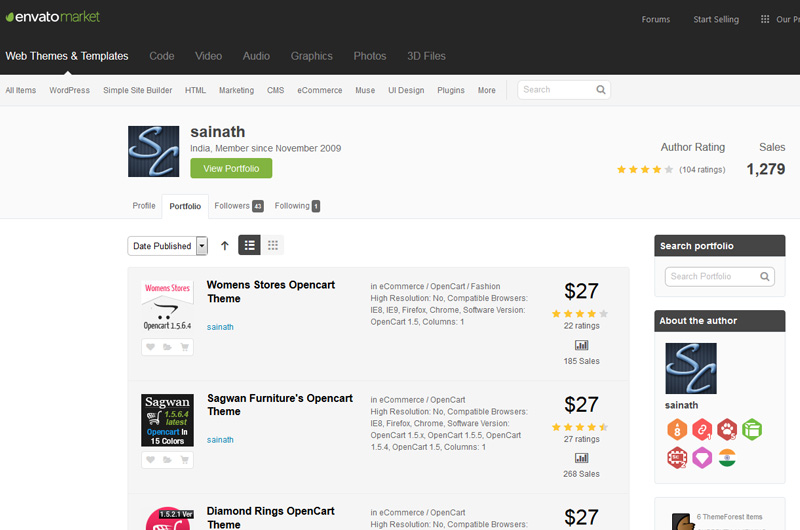Viewport: 800px width, 530px height.
Task: Click the Muse category link
Action: pyautogui.click(x=365, y=90)
